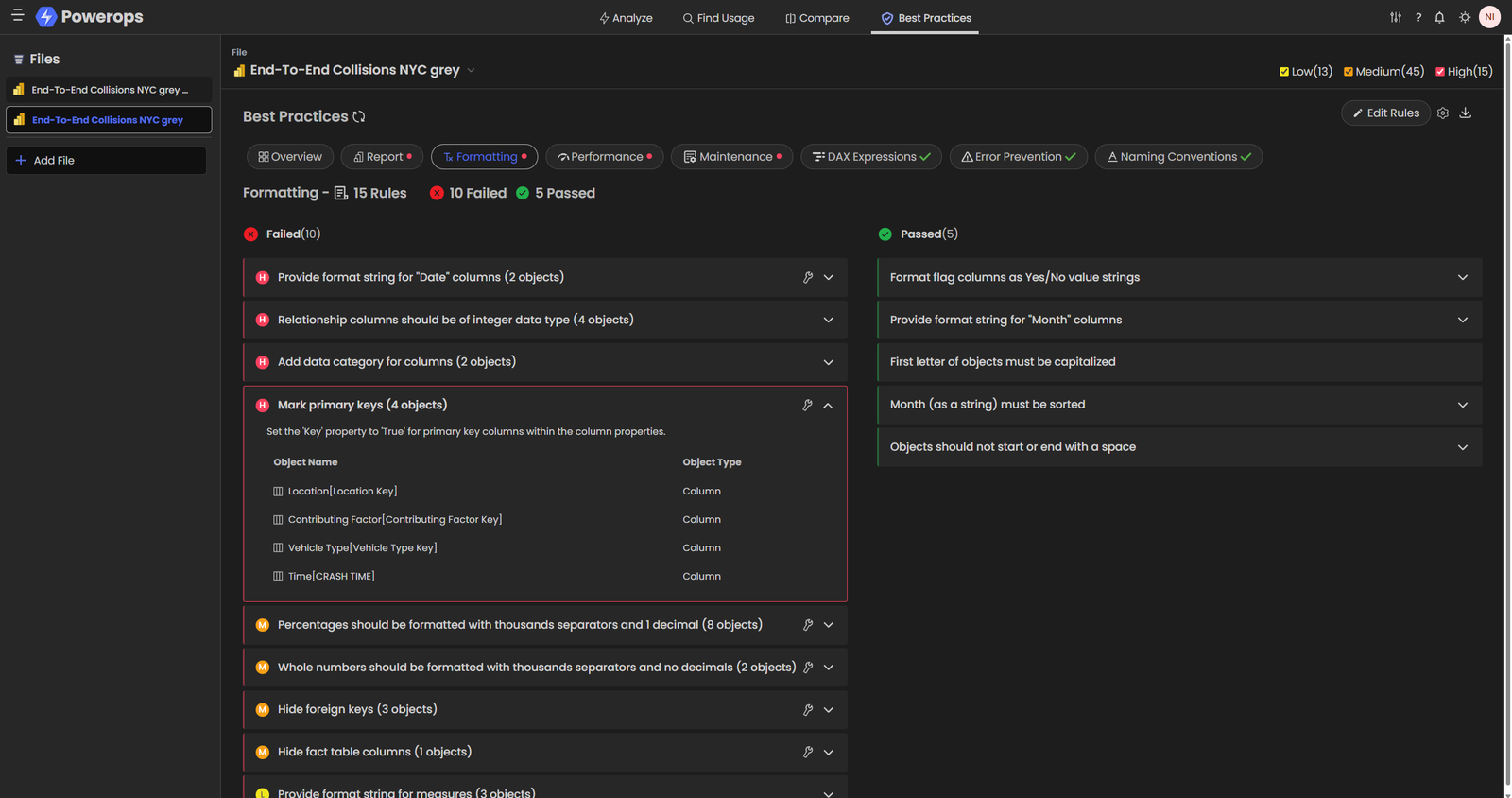
Task: Toggle the High(15) severity checkbox
Action: tap(1440, 72)
